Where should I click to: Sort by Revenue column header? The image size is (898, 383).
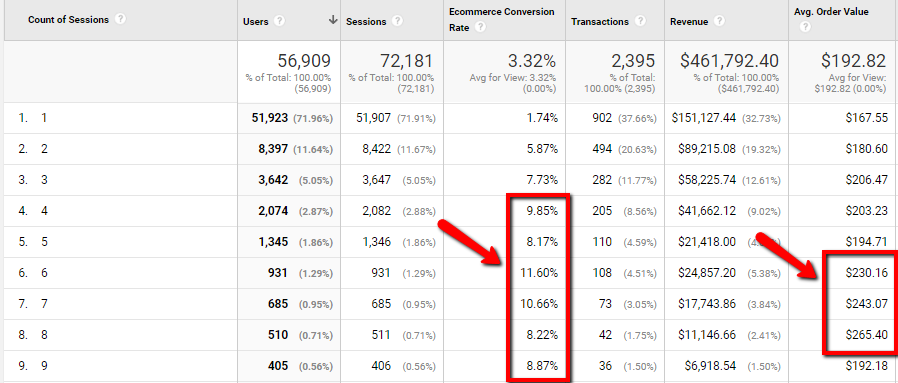pyautogui.click(x=689, y=22)
